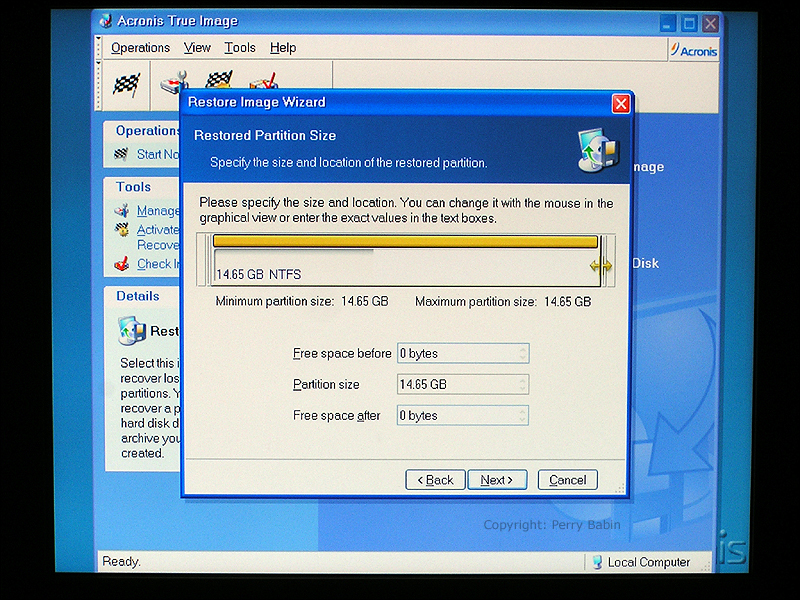Image resolution: width=800 pixels, height=600 pixels.
Task: Open the Help menu
Action: pyautogui.click(x=283, y=48)
